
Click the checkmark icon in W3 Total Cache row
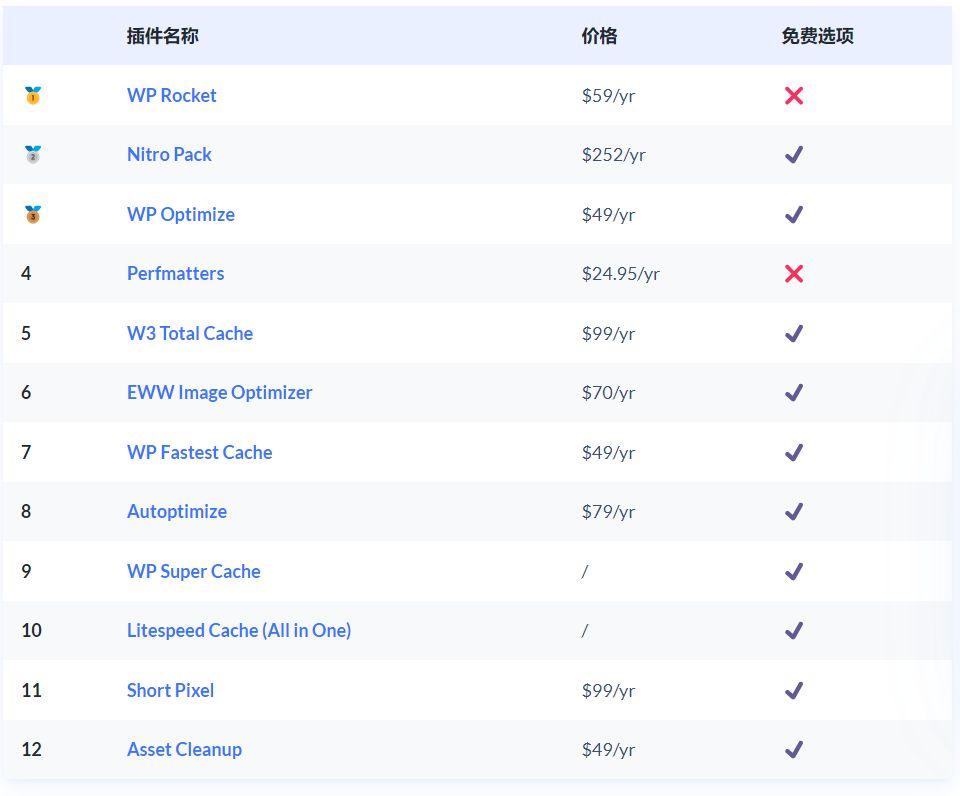point(793,334)
